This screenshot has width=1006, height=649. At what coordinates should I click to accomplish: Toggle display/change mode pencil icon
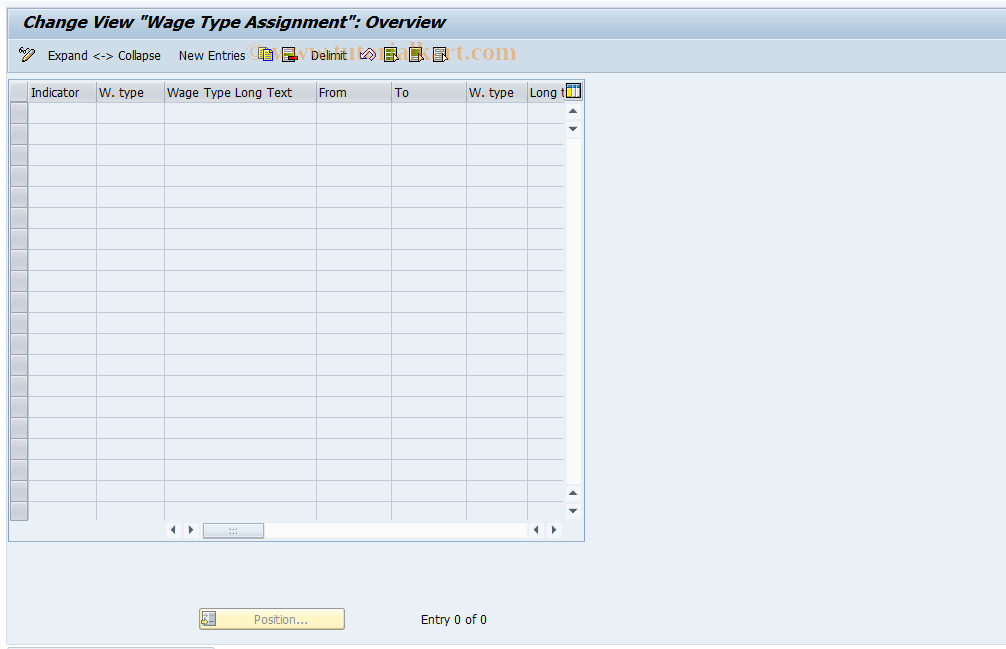coord(26,55)
